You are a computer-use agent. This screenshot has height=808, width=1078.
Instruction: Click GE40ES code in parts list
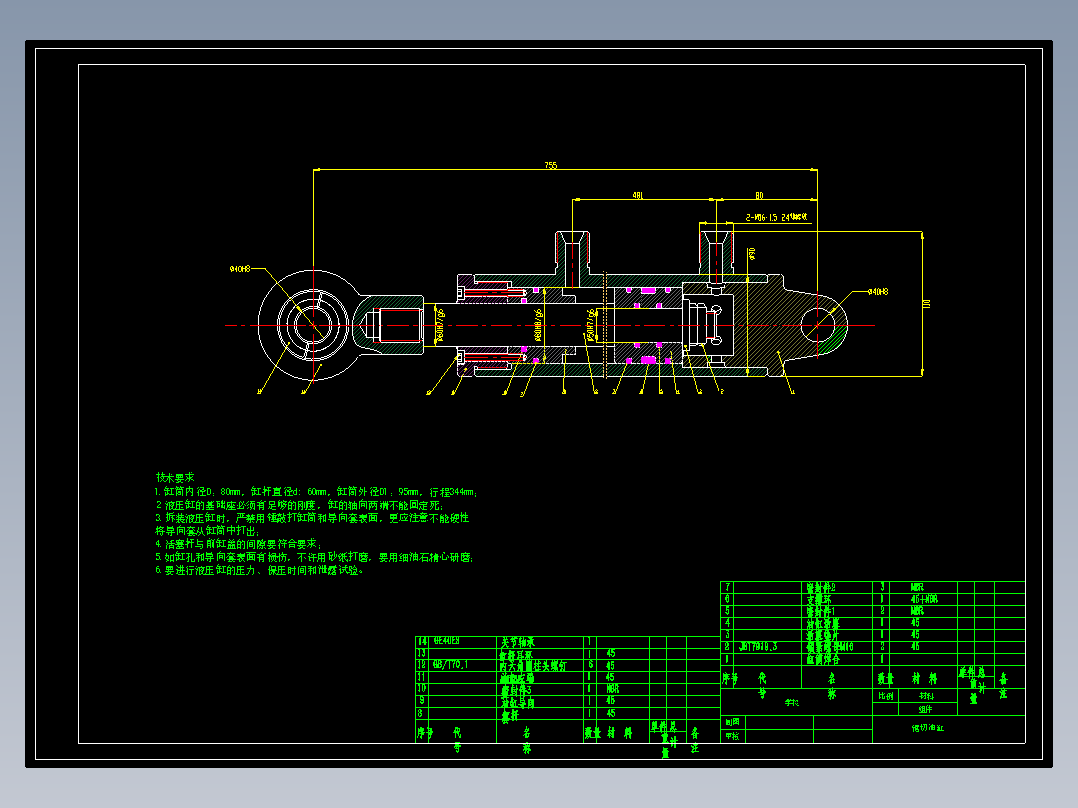[x=447, y=641]
